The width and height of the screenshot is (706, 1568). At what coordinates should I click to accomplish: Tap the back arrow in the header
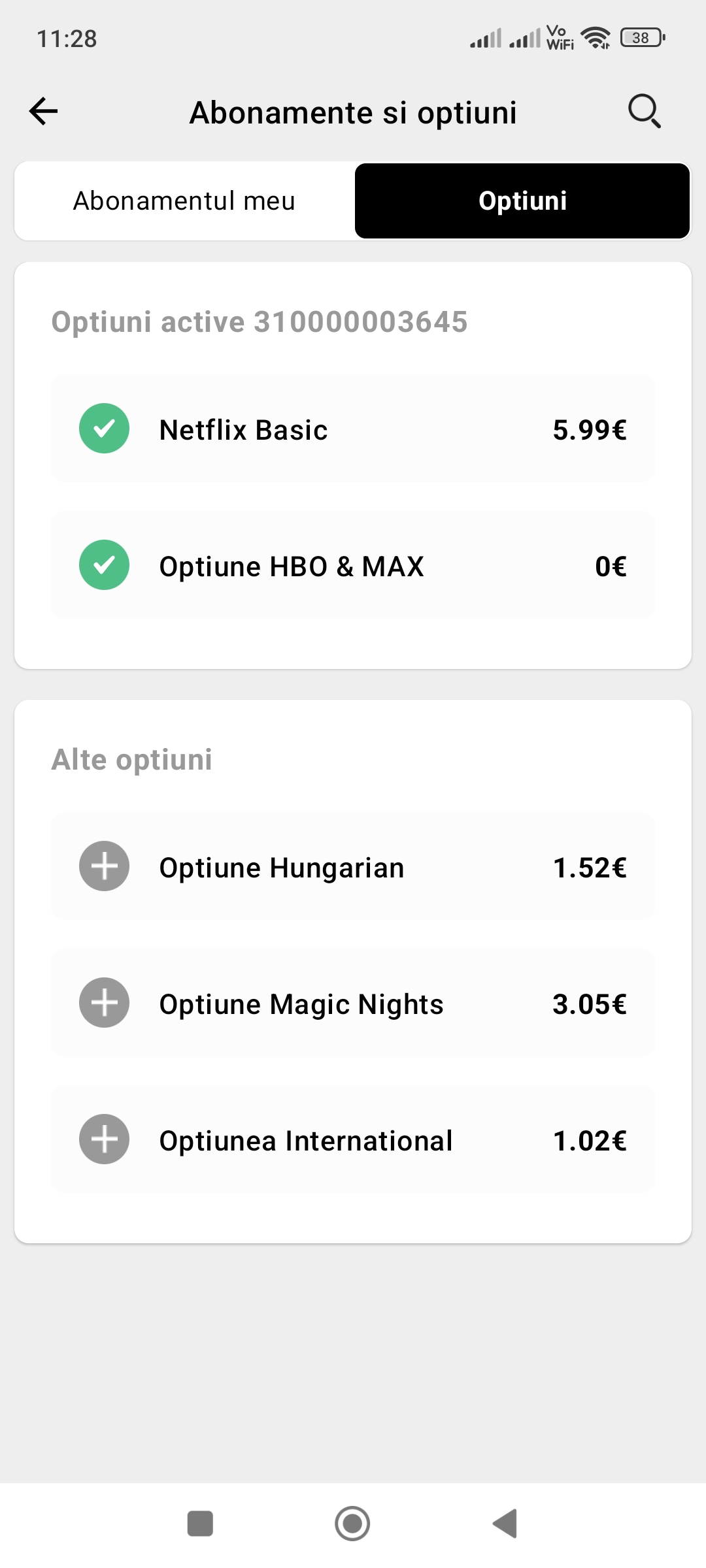coord(44,111)
